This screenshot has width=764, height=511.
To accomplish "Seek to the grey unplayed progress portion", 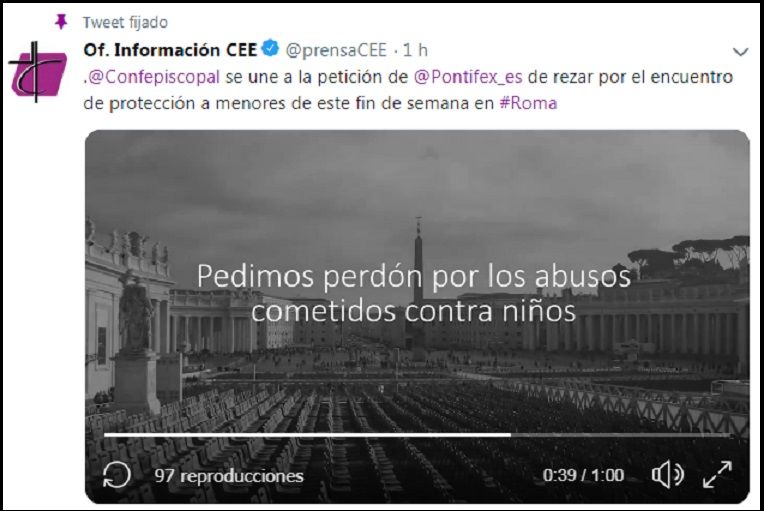I will coord(622,435).
